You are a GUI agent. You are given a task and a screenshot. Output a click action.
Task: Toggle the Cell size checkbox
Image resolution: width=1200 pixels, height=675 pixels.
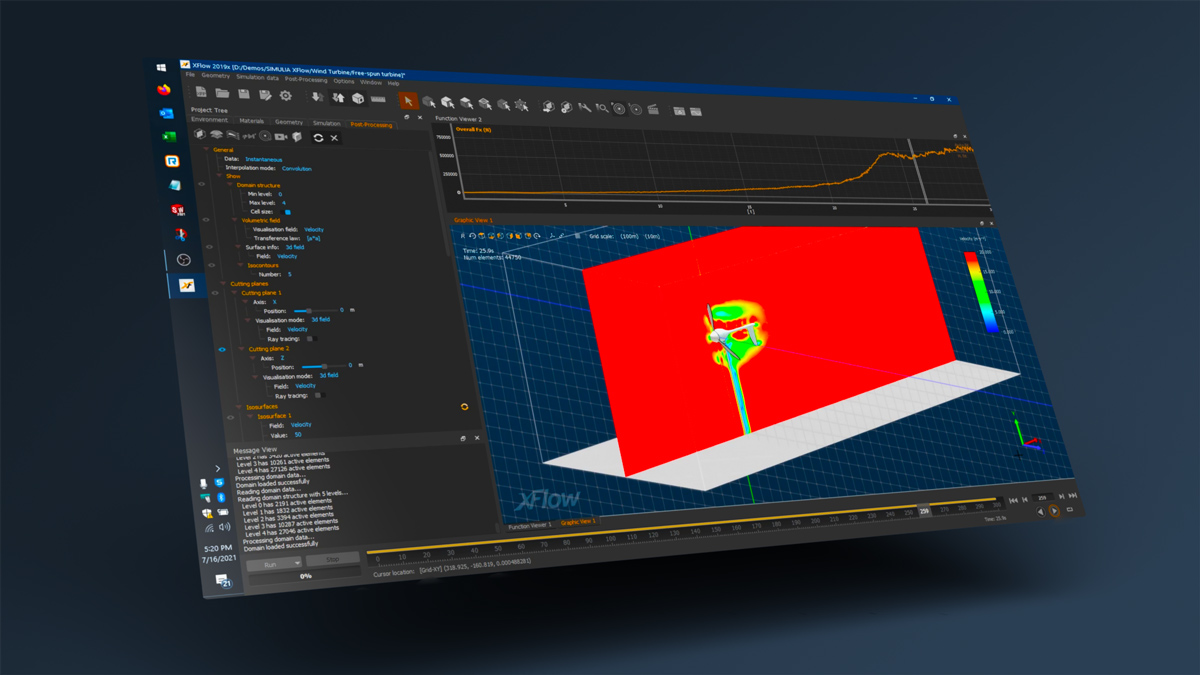coord(286,212)
